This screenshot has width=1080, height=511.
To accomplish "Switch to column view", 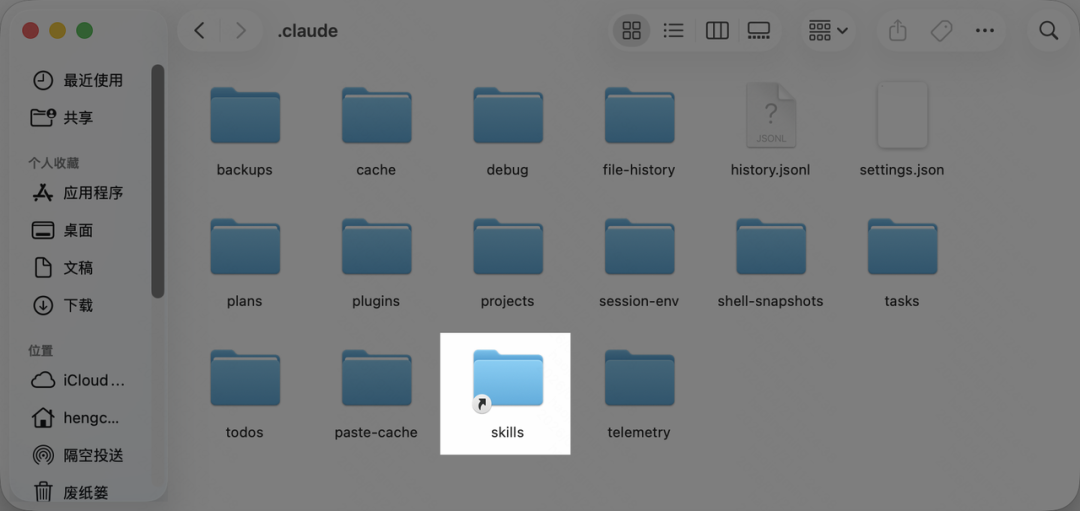I will 717,30.
